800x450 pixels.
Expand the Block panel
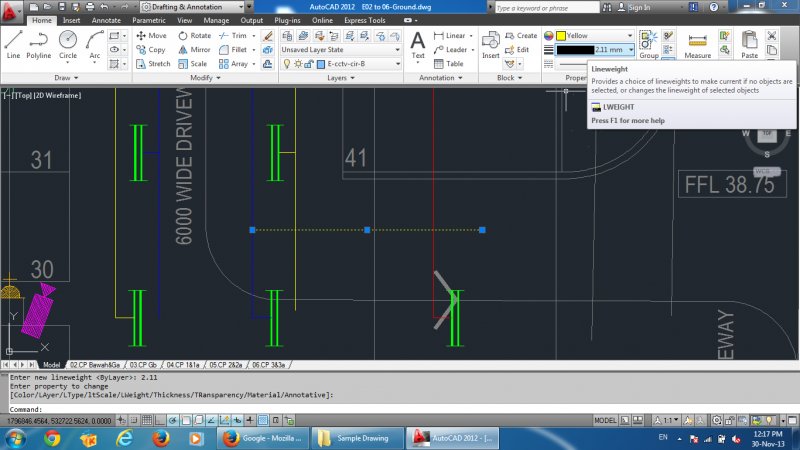(510, 78)
